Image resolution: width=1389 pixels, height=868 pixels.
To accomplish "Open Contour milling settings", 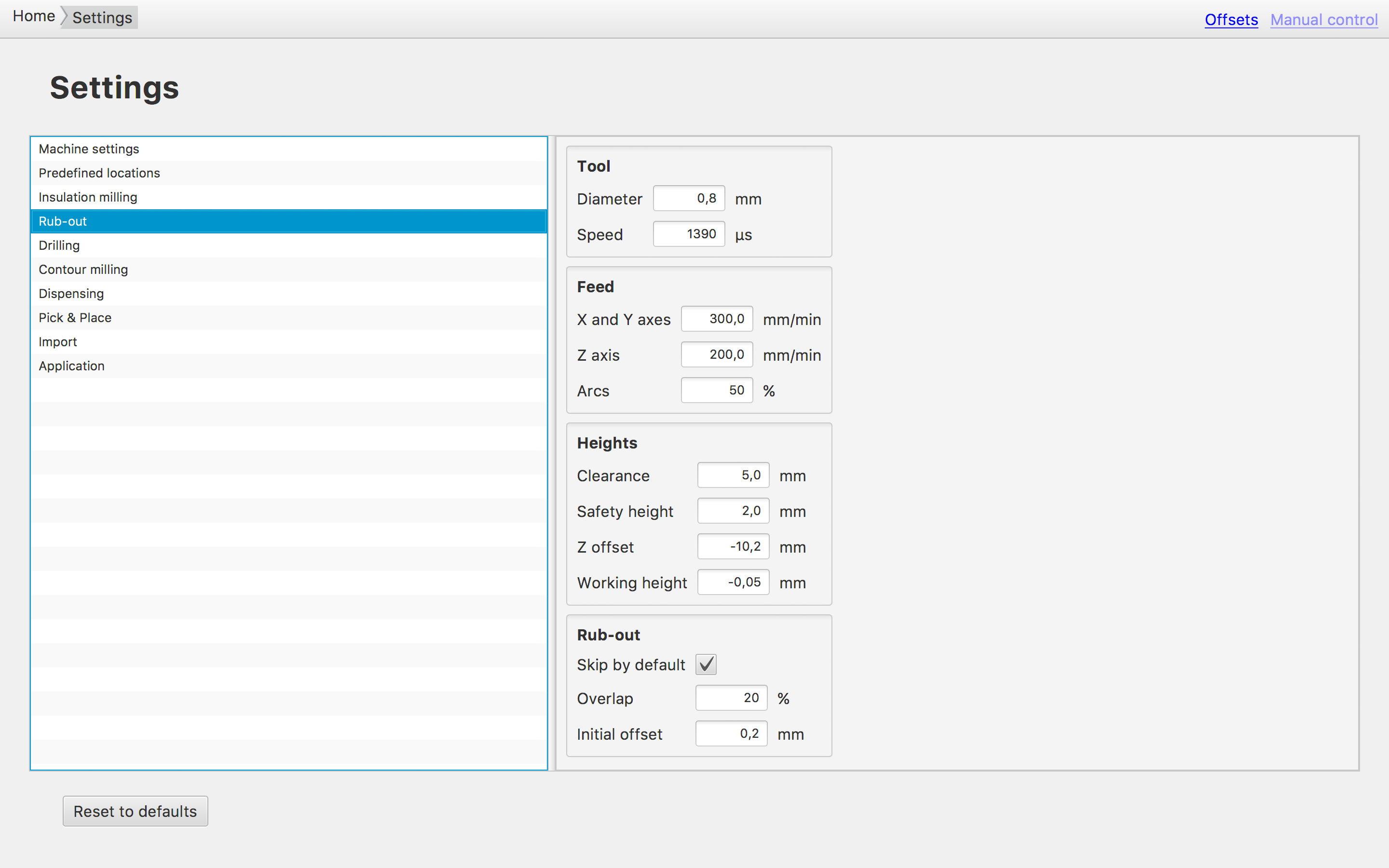I will (x=289, y=269).
